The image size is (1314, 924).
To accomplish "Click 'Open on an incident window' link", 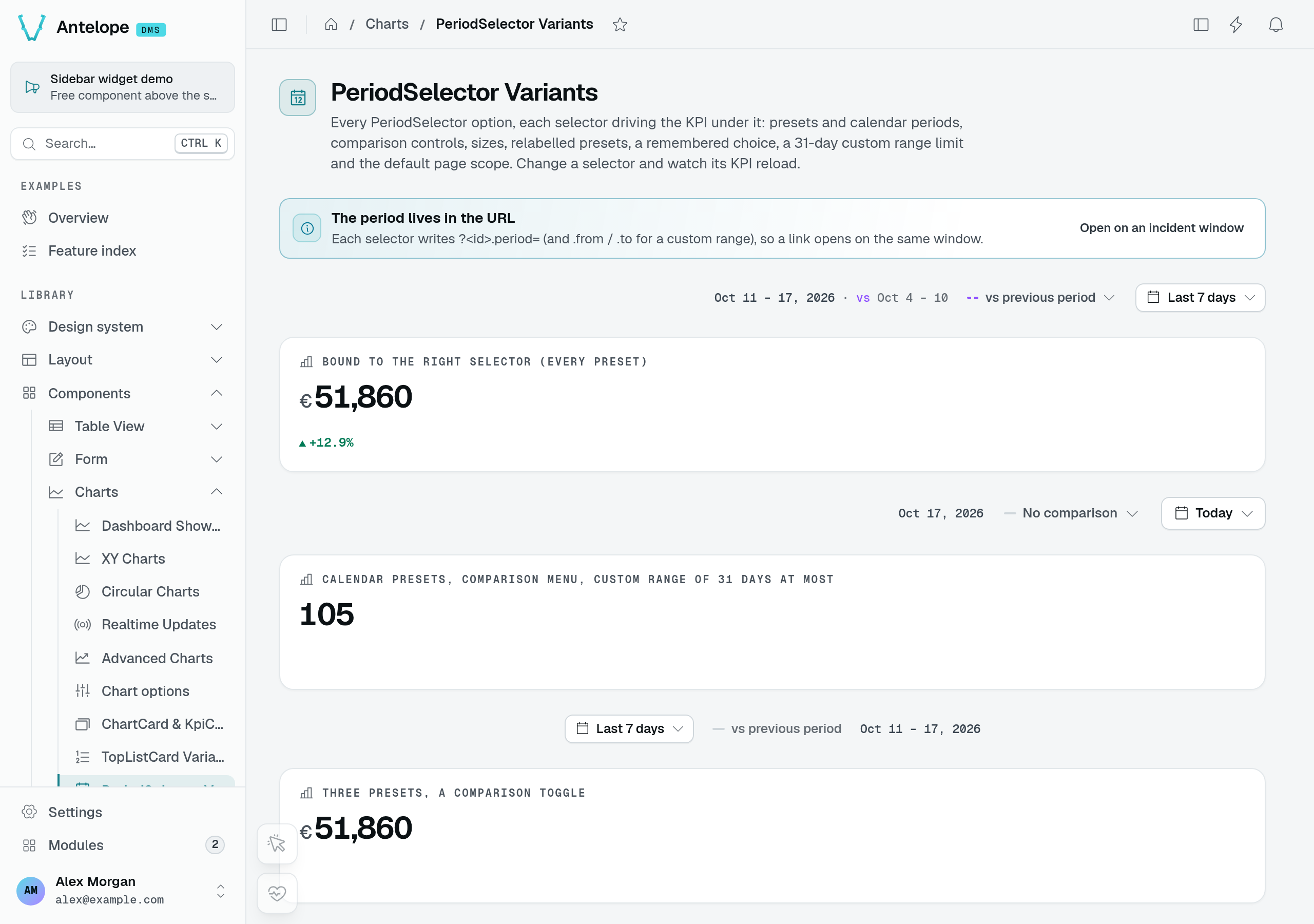I will pos(1161,228).
